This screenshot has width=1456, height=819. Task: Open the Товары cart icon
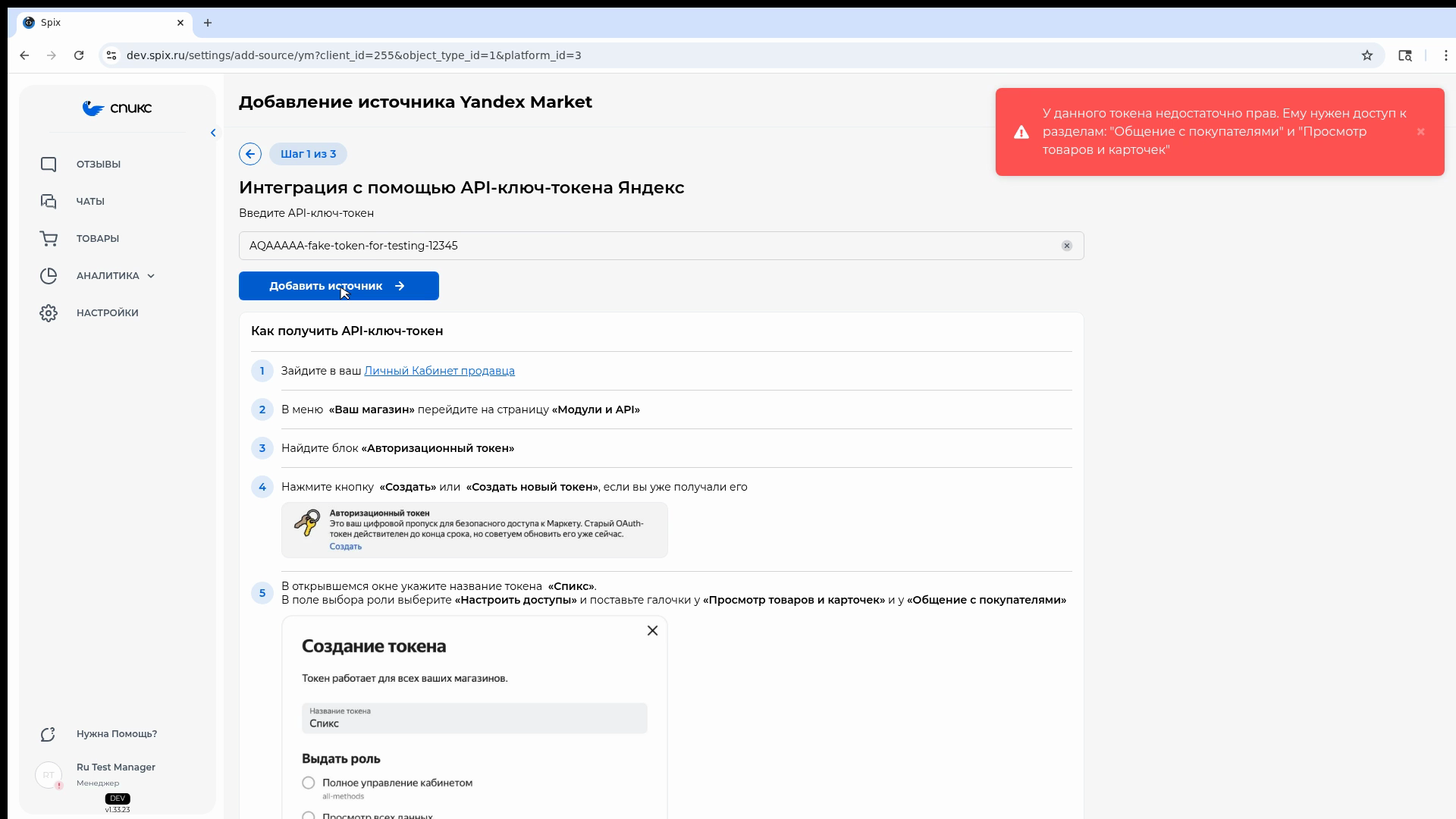coord(49,239)
